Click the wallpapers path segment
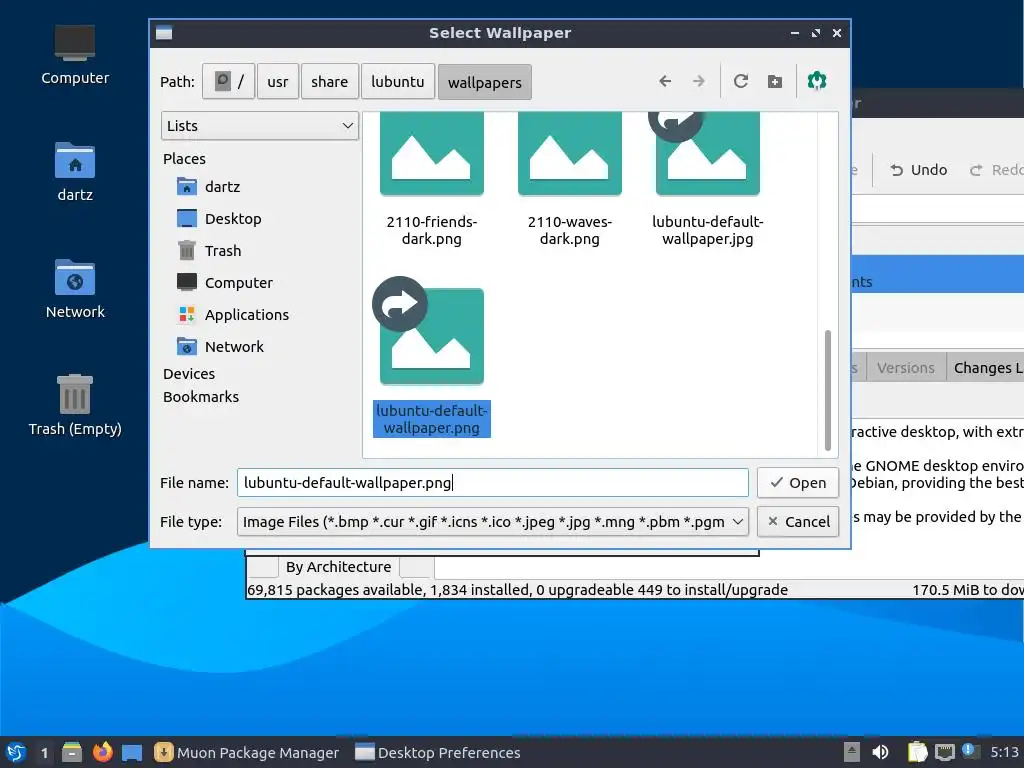The width and height of the screenshot is (1024, 768). [x=485, y=82]
